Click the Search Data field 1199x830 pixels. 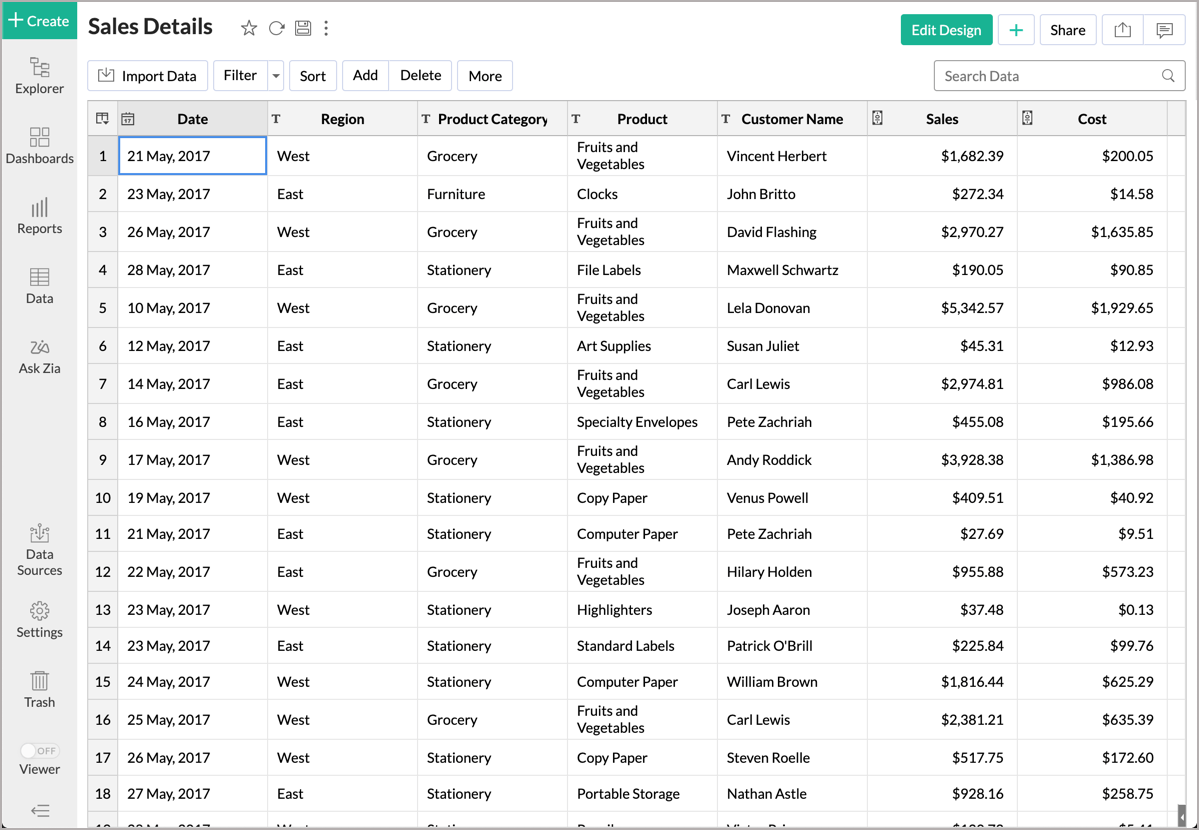[x=1059, y=76]
